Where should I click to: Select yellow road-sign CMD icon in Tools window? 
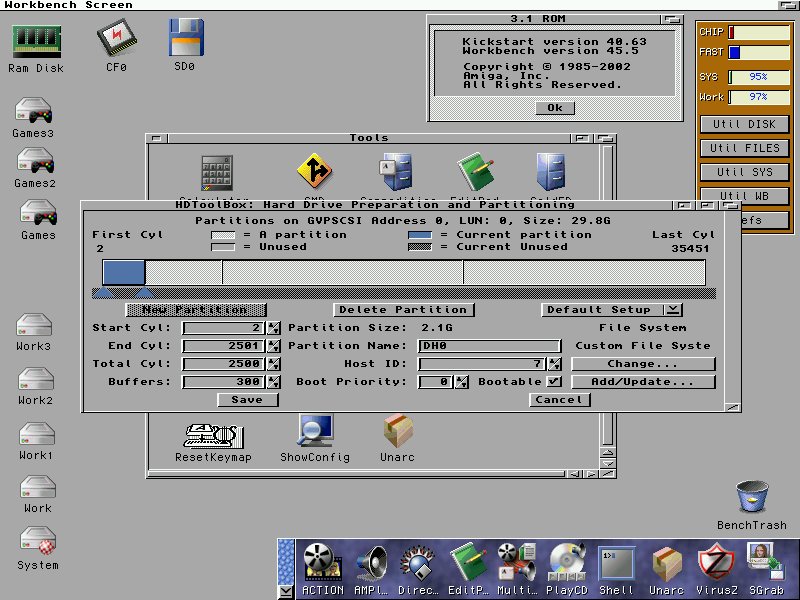point(314,171)
